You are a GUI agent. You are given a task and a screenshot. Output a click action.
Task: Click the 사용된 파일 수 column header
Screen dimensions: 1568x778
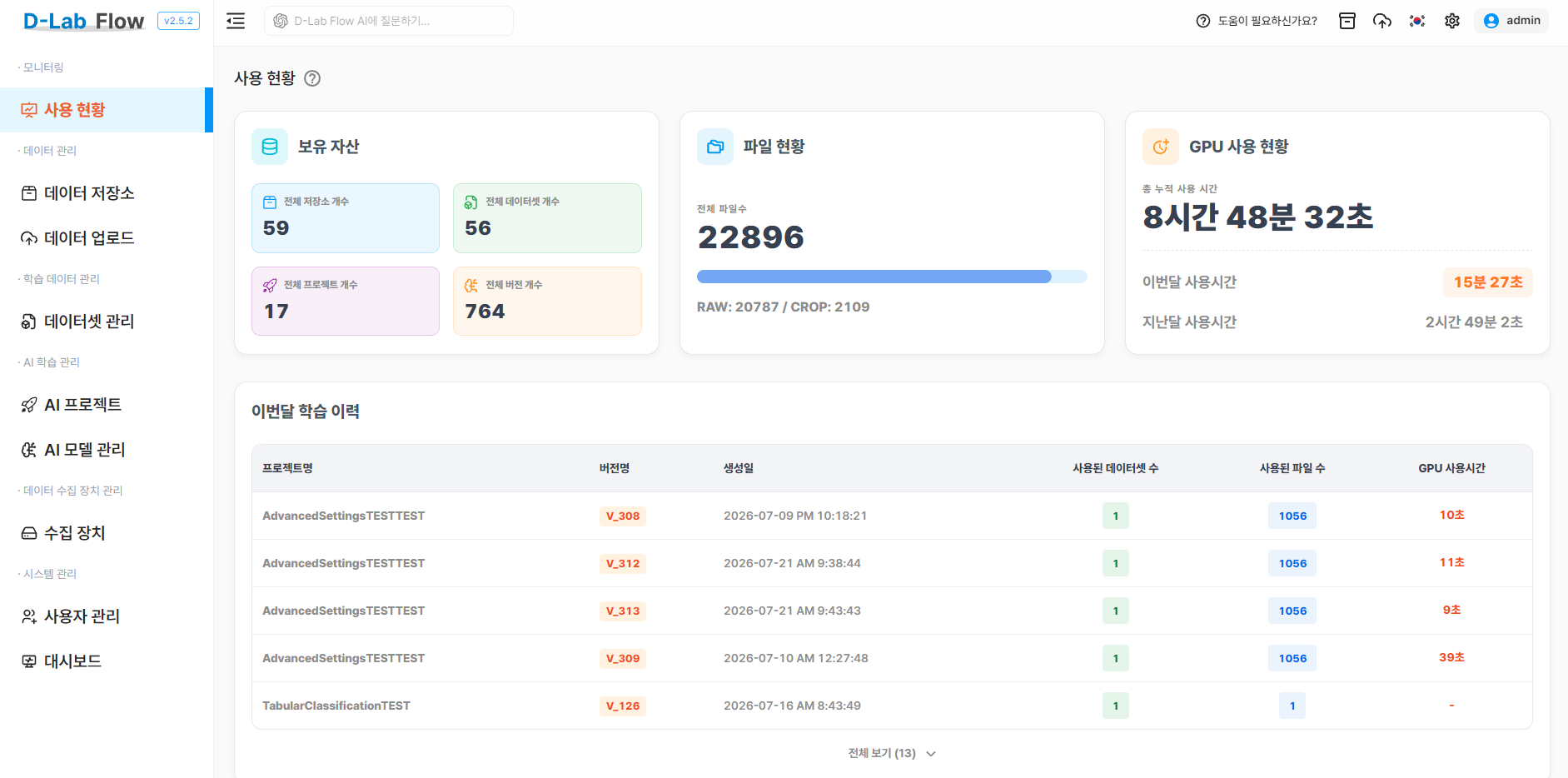[1292, 468]
